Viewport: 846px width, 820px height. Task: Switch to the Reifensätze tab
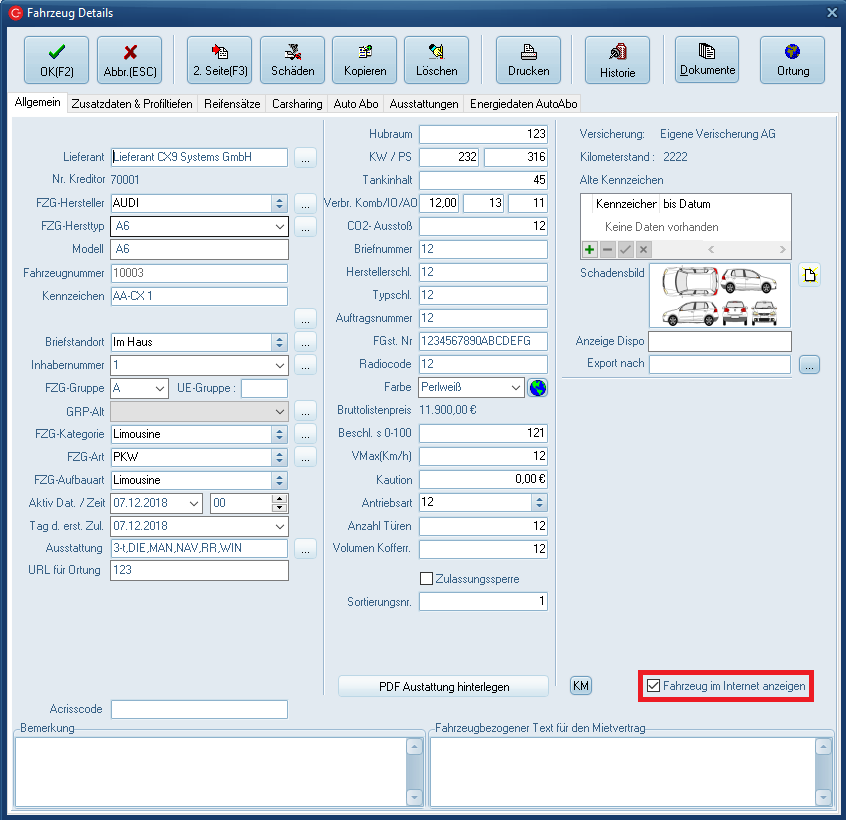coord(233,104)
